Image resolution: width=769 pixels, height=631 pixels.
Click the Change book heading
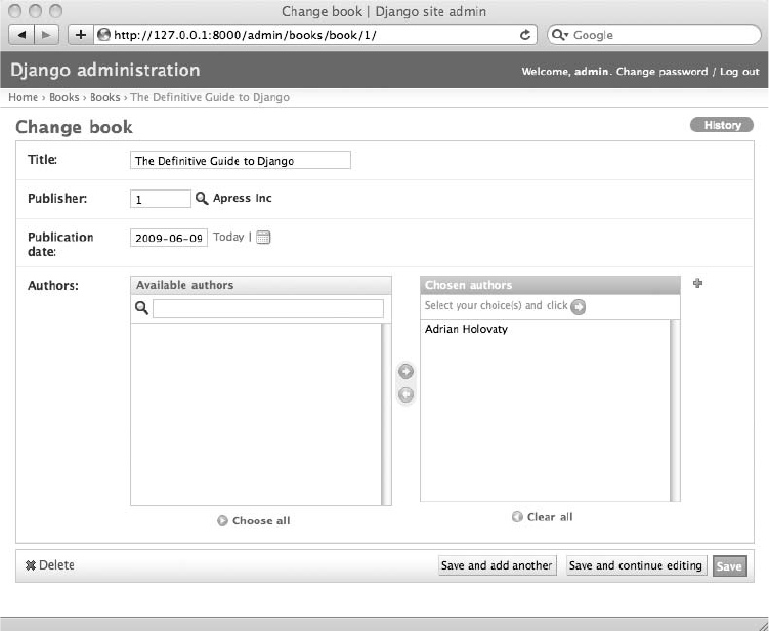[x=74, y=127]
